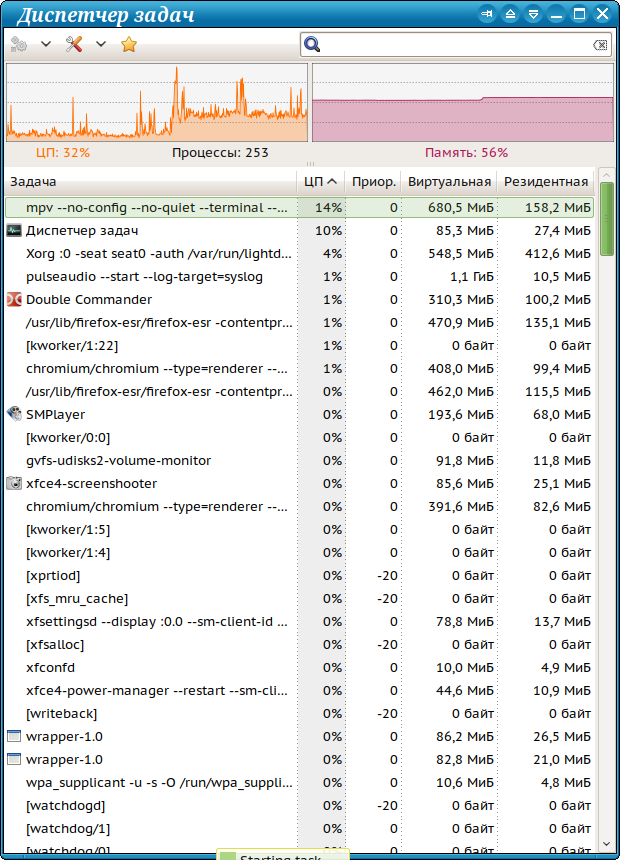Focus the process search input field
This screenshot has width=620, height=860.
click(x=456, y=44)
